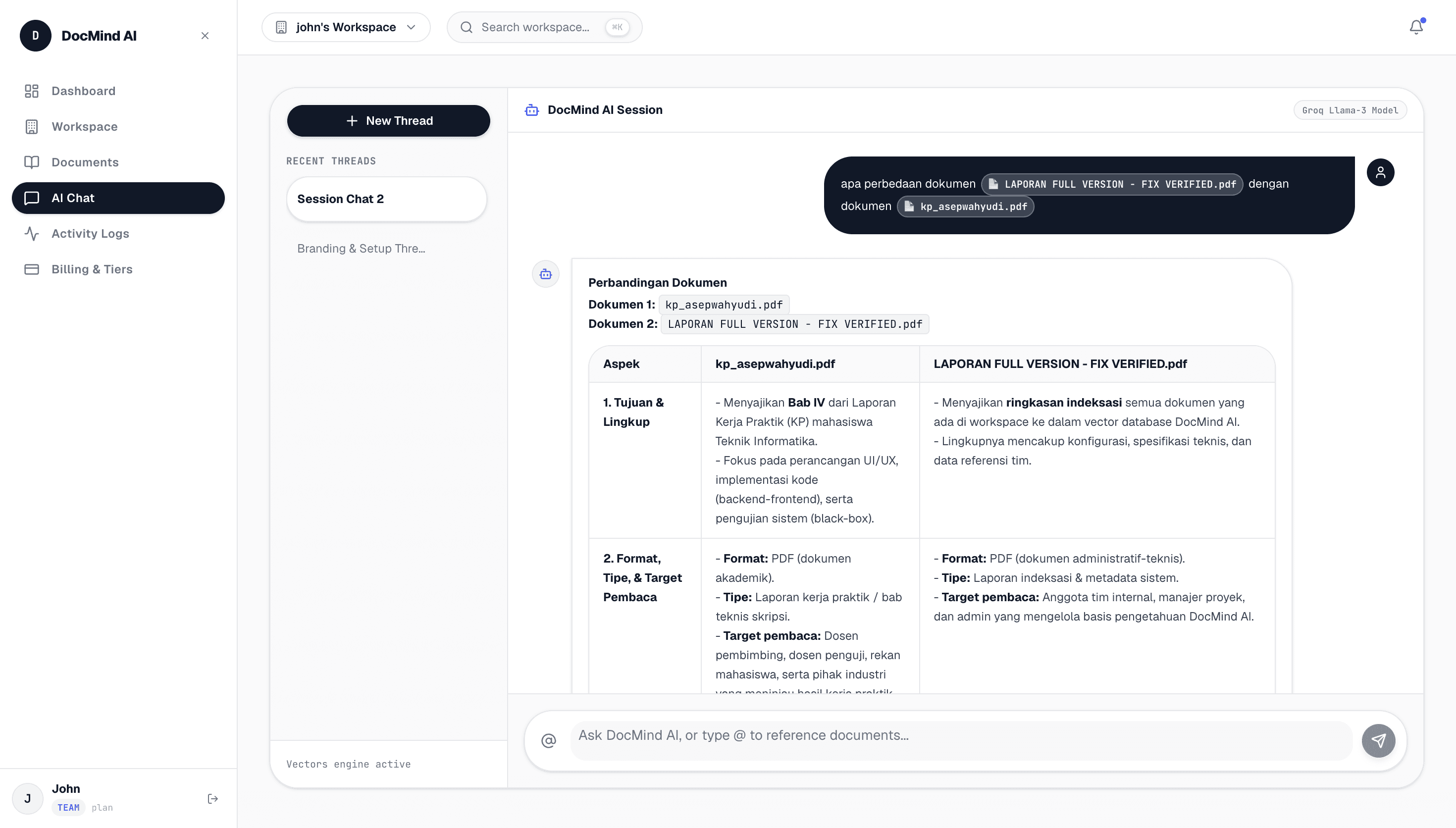1456x828 pixels.
Task: Click the AI bot avatar beside the response
Action: point(545,274)
